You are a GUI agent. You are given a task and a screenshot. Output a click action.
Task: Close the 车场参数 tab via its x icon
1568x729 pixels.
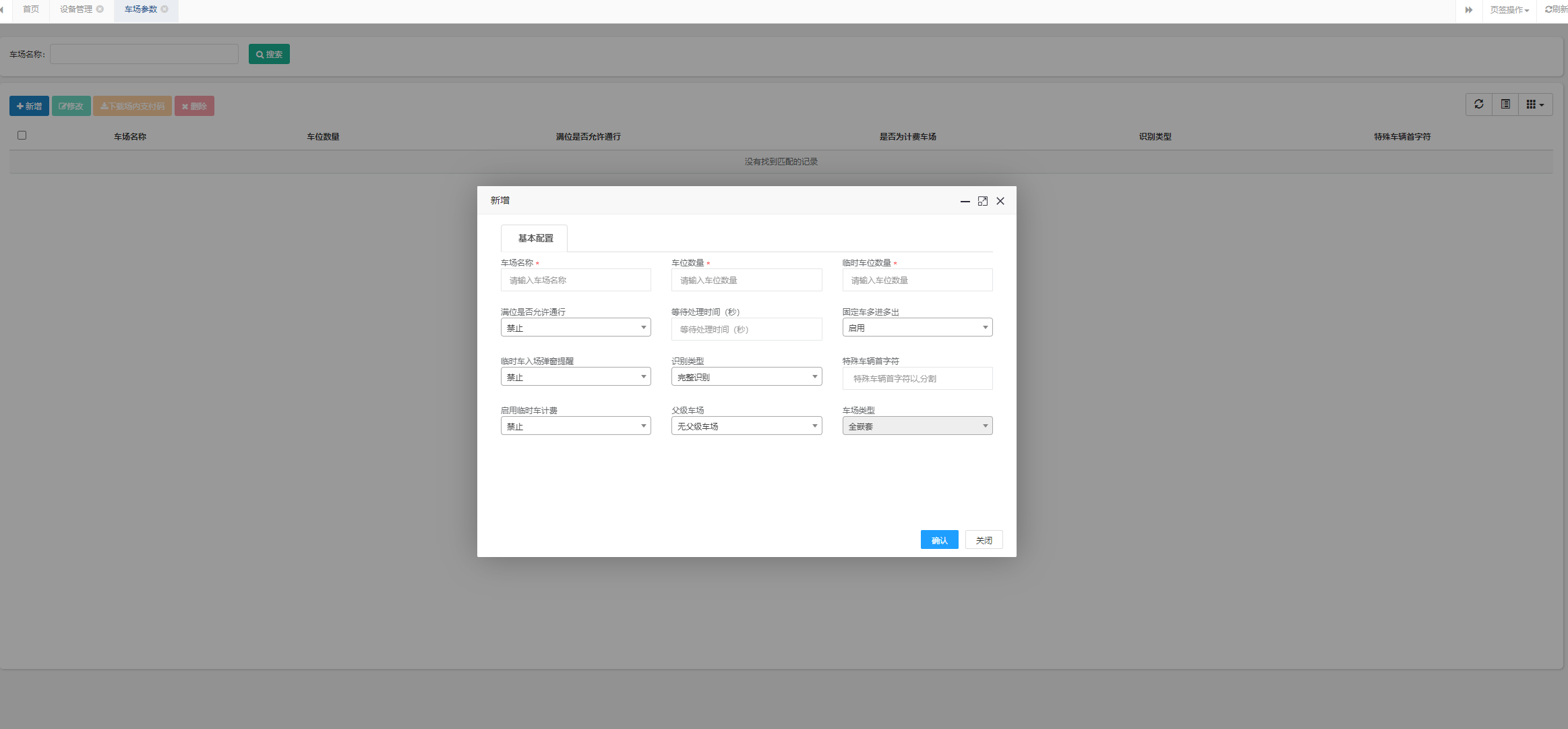pos(164,9)
